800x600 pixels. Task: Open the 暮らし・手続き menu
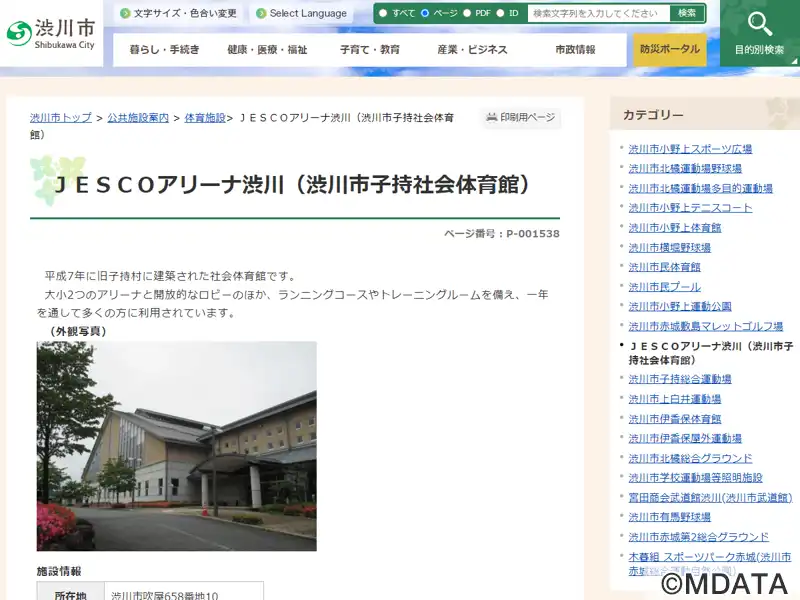[x=164, y=49]
